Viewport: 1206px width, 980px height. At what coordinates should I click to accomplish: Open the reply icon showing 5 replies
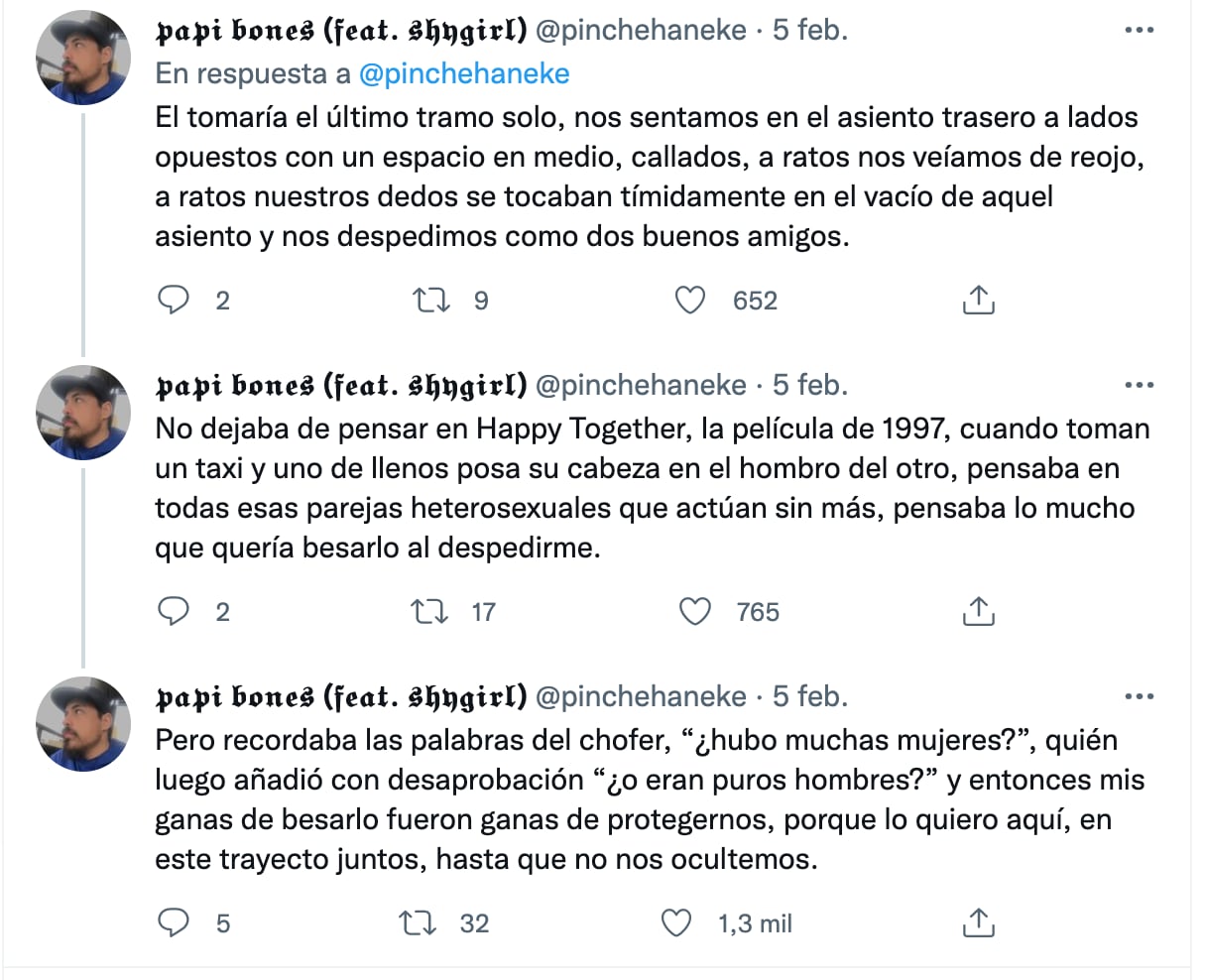174,922
